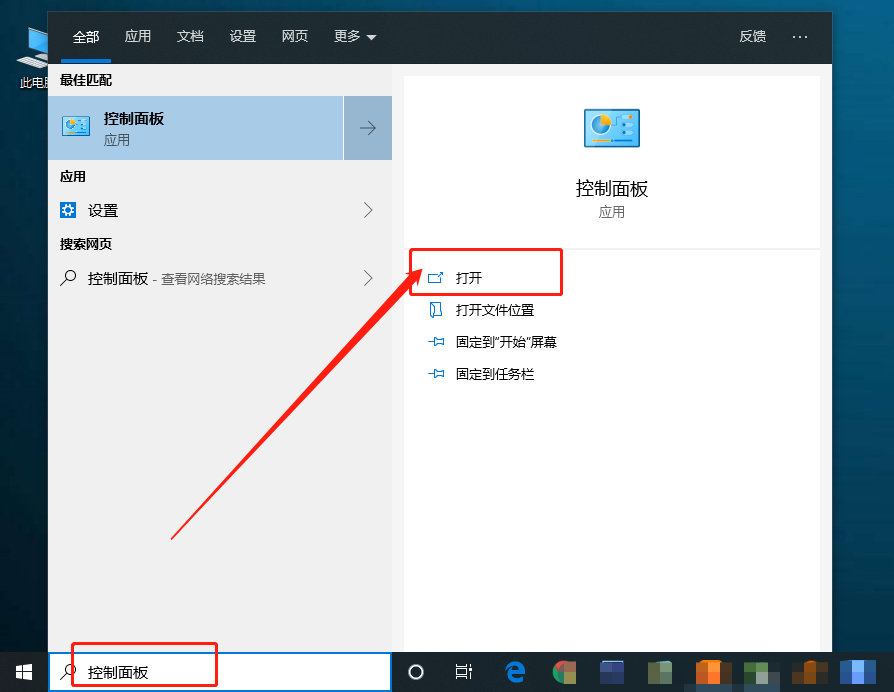Click the Control Panel icon in preview pane
This screenshot has width=894, height=692.
(611, 128)
